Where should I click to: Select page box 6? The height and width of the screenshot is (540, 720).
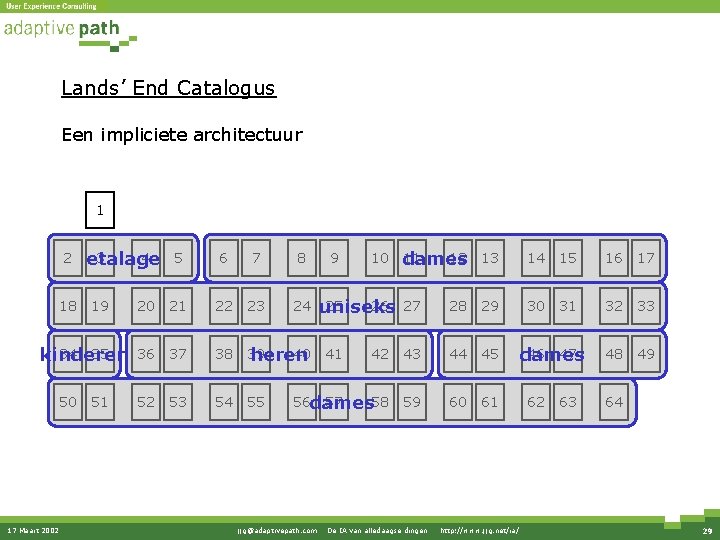[224, 258]
